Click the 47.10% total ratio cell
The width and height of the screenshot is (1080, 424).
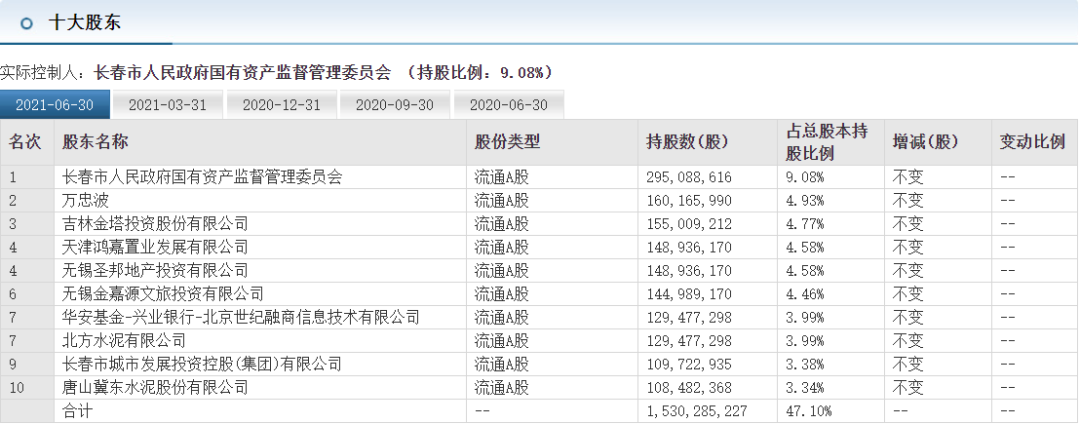click(x=809, y=412)
